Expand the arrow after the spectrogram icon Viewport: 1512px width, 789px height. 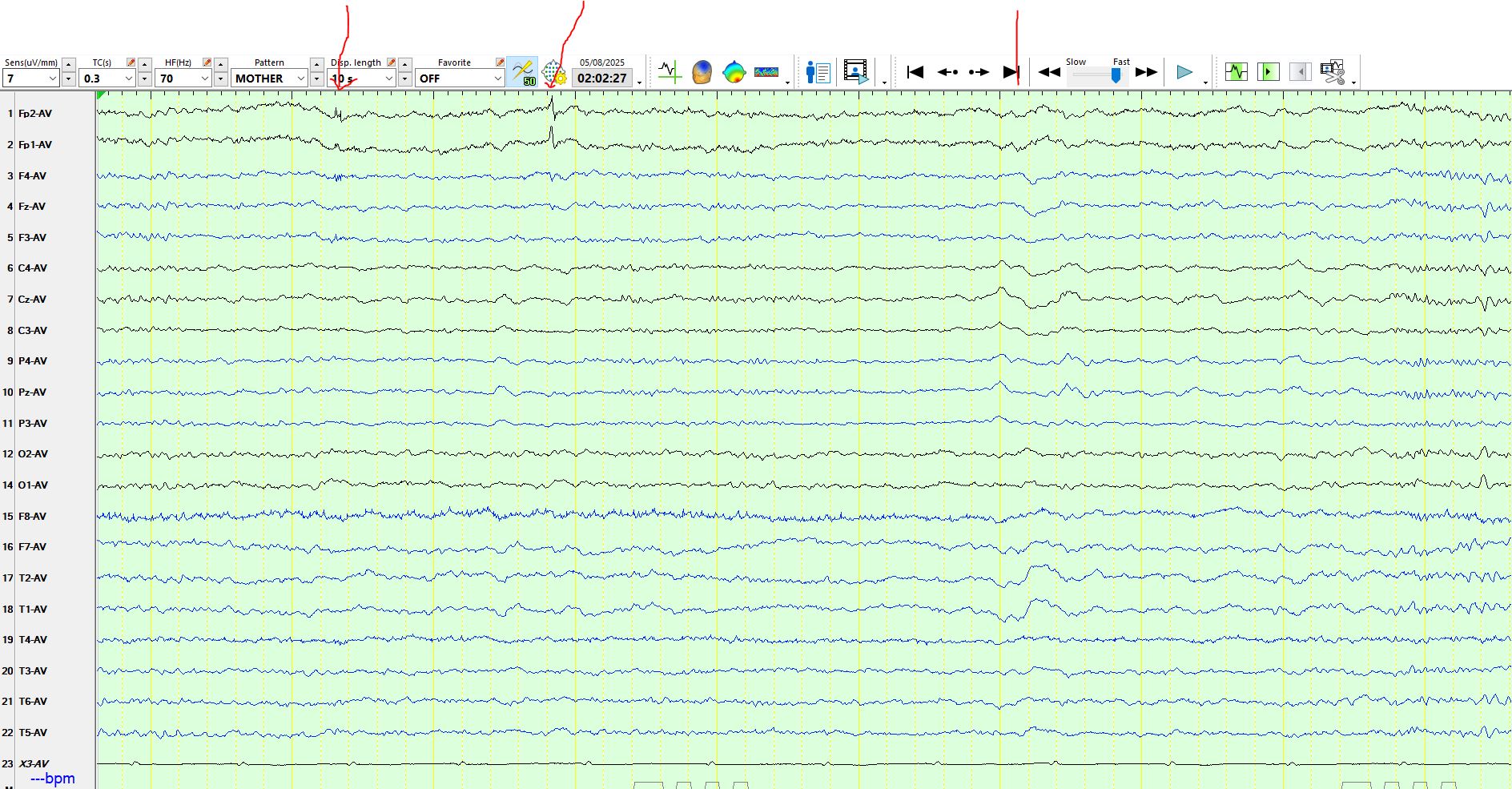pyautogui.click(x=787, y=82)
